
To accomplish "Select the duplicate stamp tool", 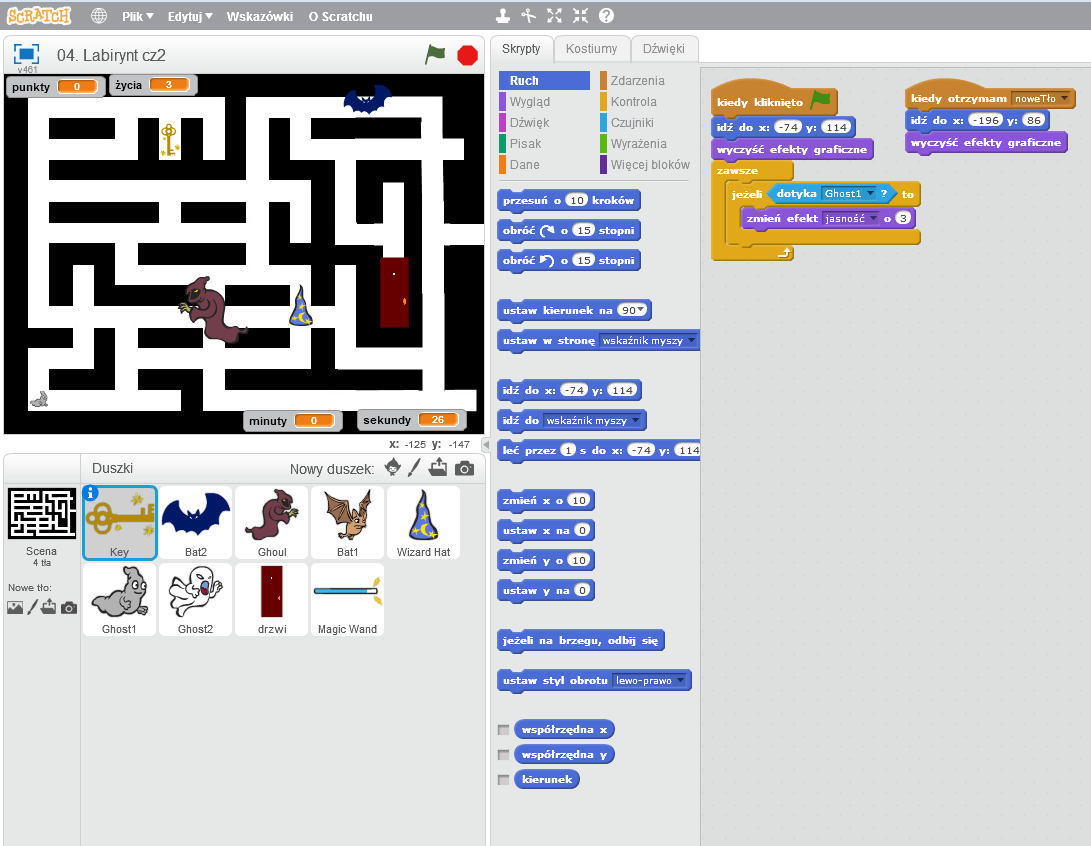I will 503,16.
